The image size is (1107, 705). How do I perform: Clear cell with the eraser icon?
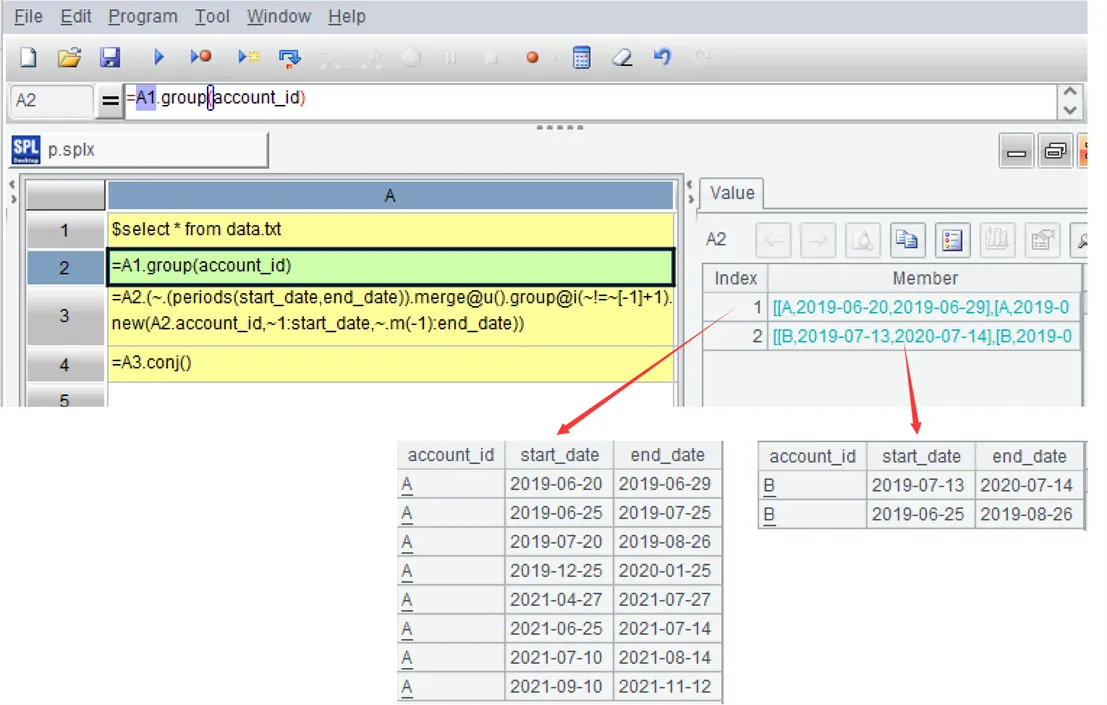[622, 58]
